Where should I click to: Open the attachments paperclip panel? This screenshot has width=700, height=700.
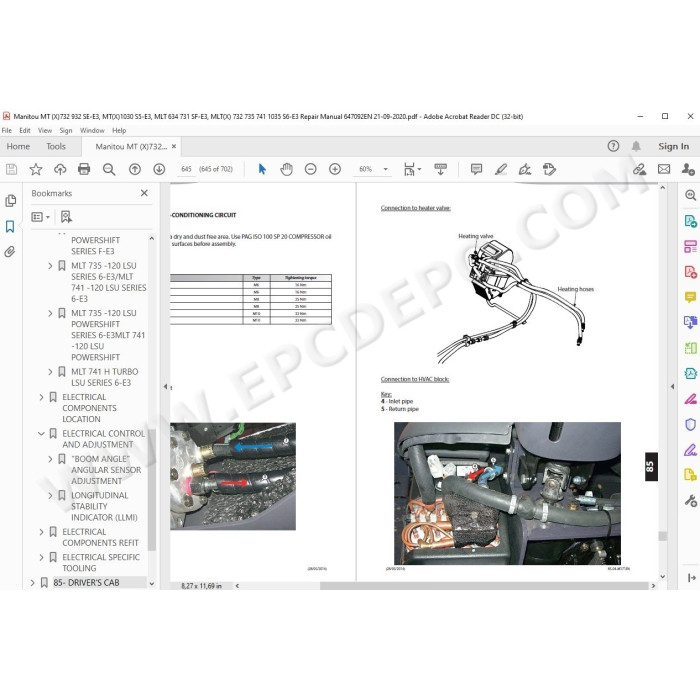pos(10,252)
